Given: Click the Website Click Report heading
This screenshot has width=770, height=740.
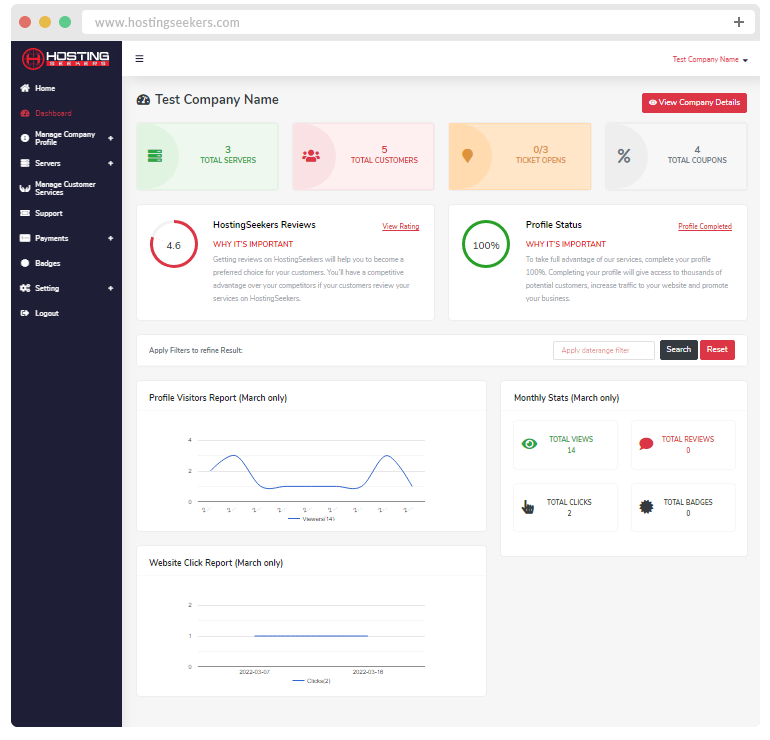Looking at the screenshot, I should click(x=216, y=563).
